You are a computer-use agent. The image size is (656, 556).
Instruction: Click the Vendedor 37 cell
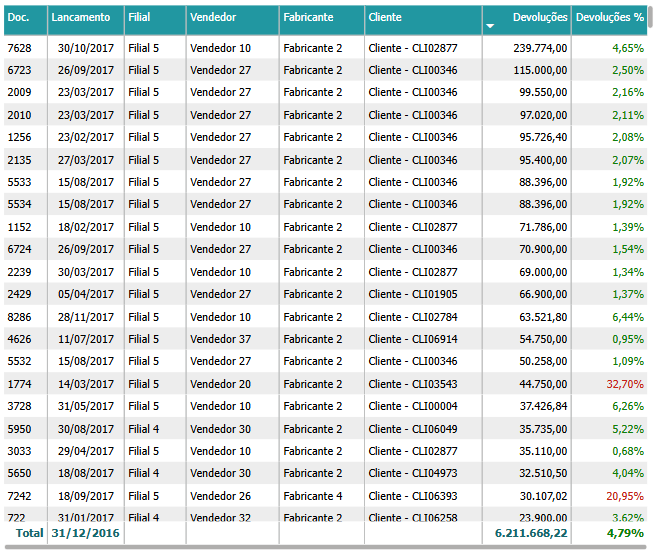coord(220,339)
